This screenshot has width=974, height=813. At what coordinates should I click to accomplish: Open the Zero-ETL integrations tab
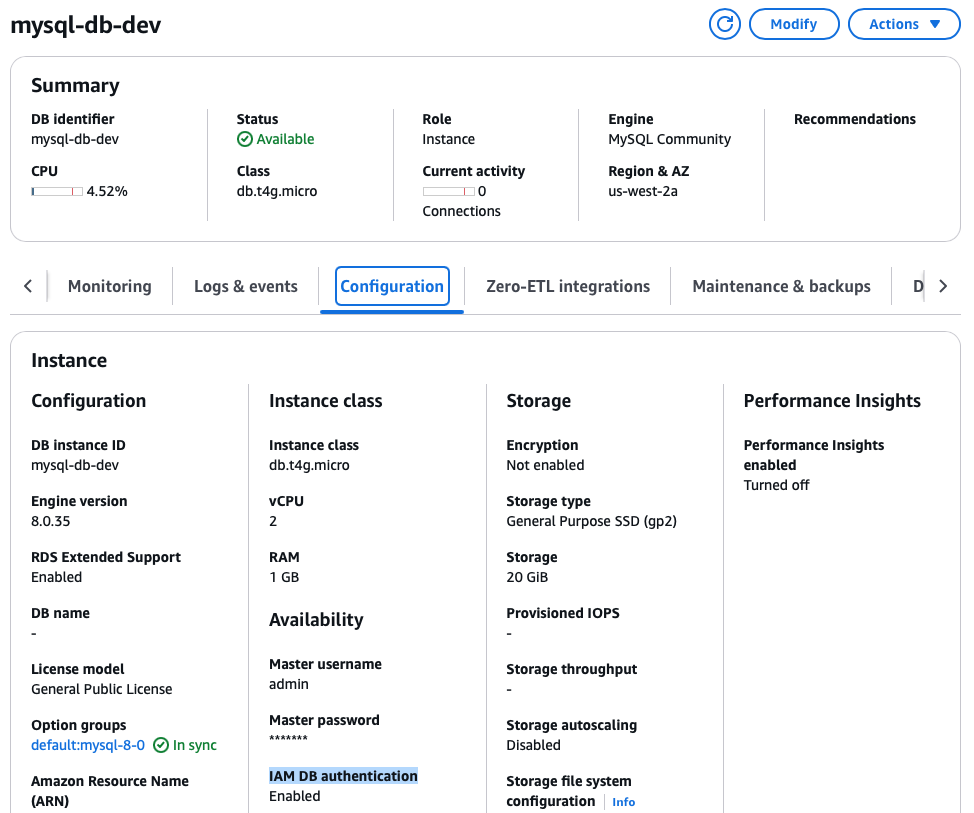tap(568, 286)
